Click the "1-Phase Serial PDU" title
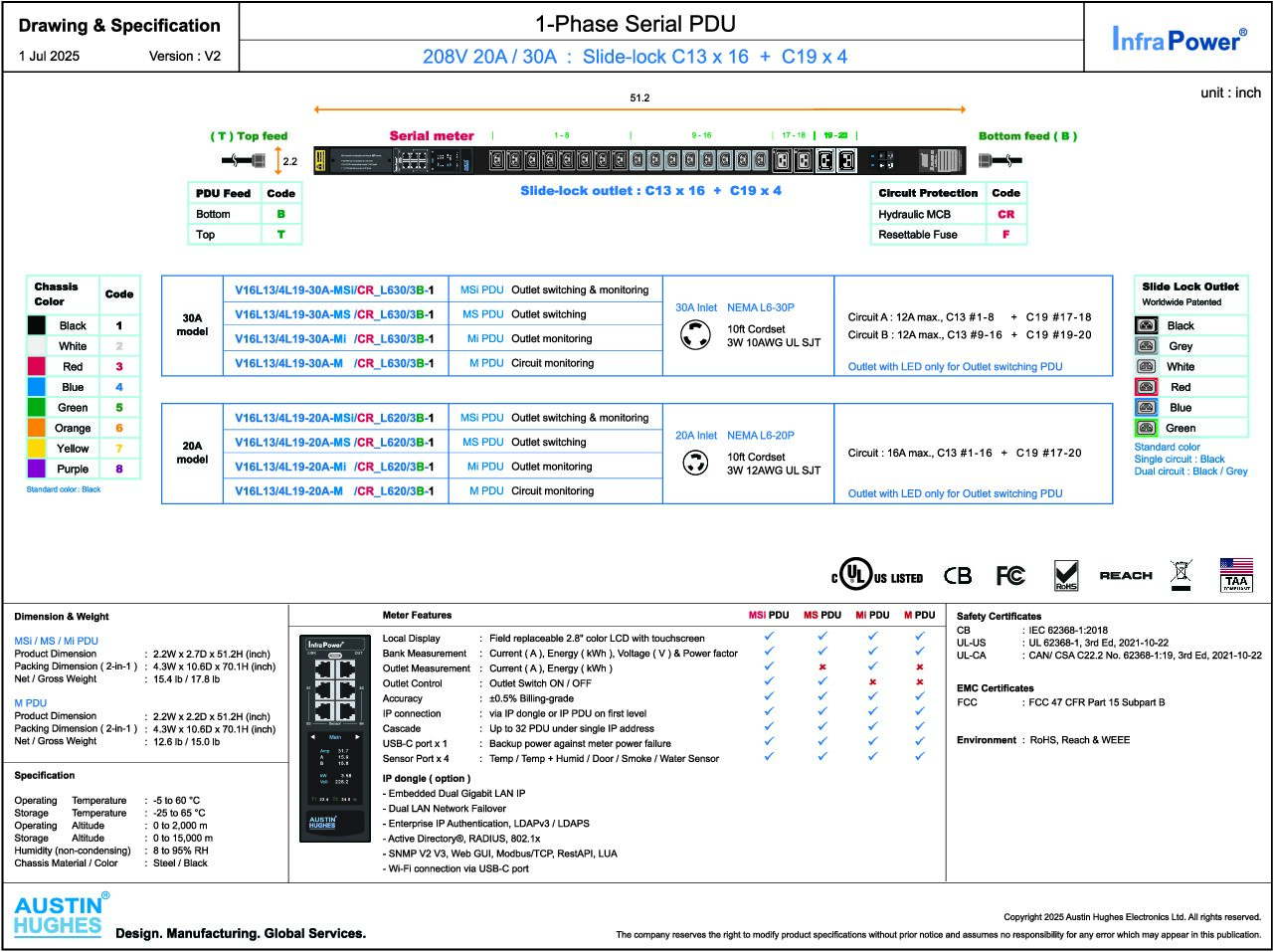The height and width of the screenshot is (952, 1274). pyautogui.click(x=636, y=24)
